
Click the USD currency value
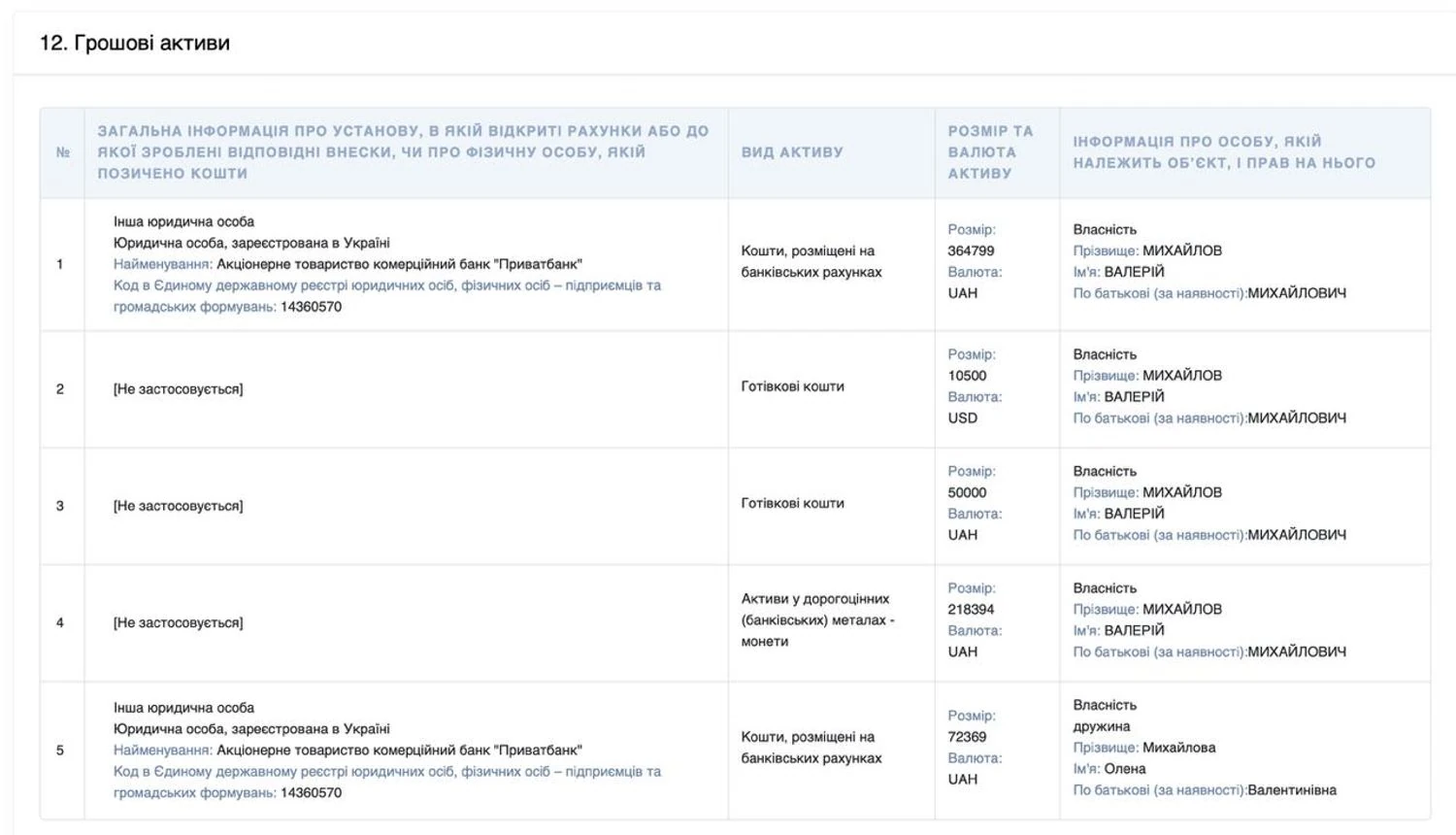tap(962, 418)
